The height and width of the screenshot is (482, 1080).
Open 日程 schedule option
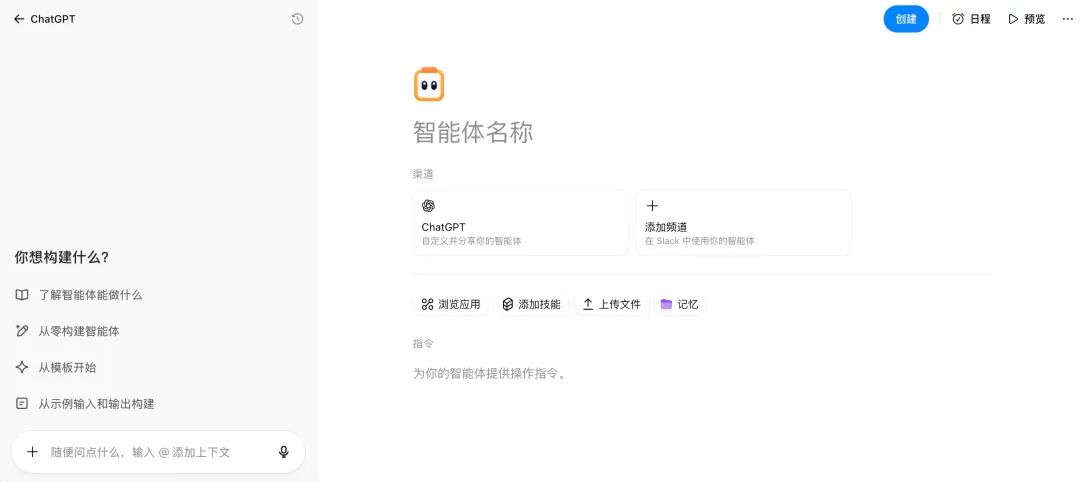971,19
